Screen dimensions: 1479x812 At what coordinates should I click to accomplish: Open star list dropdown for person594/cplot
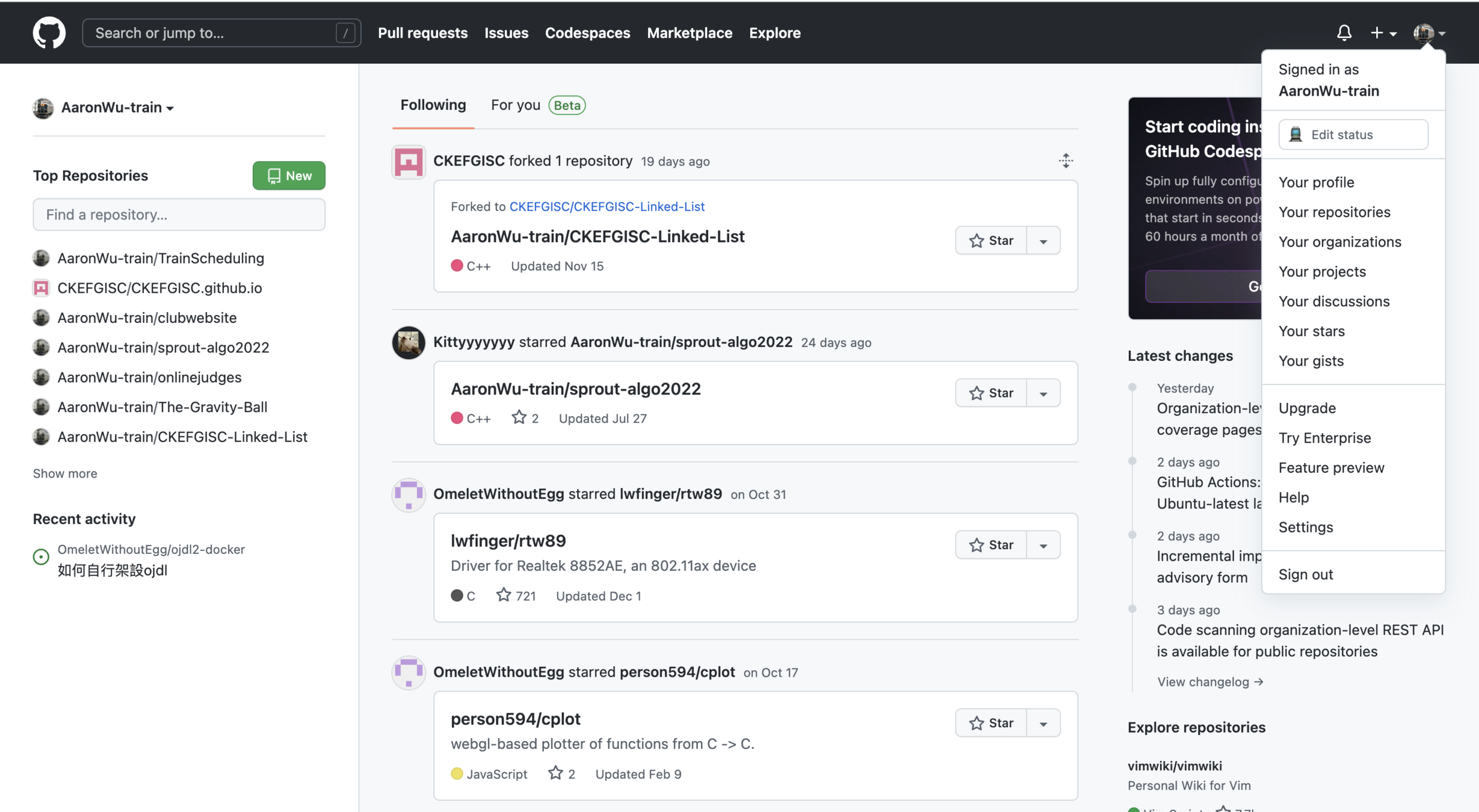pos(1043,723)
